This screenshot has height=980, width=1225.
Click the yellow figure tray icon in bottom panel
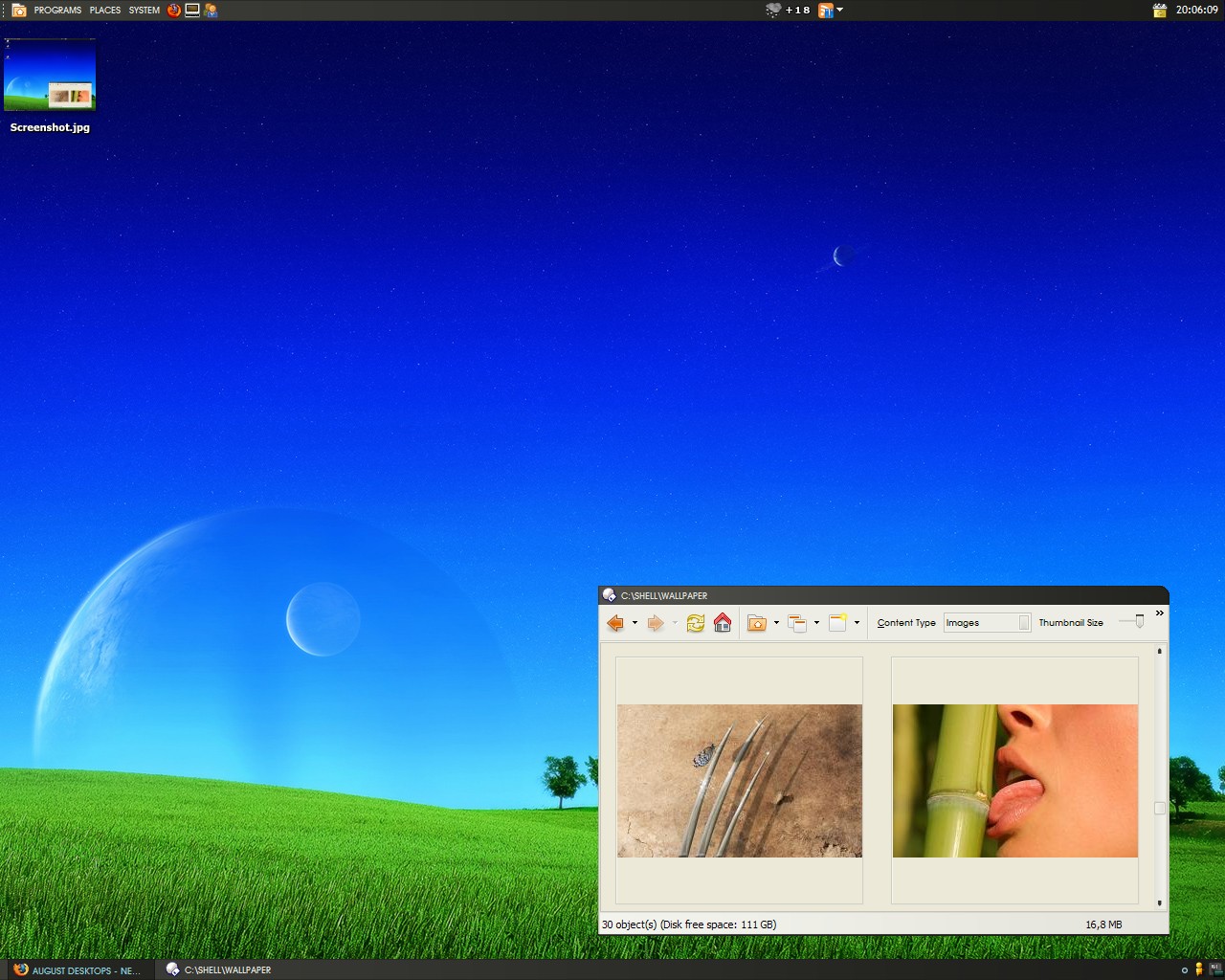pyautogui.click(x=1198, y=969)
